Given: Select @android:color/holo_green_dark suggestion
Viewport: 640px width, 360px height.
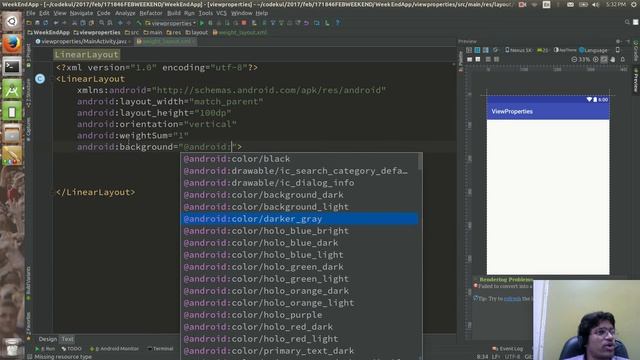Looking at the screenshot, I should (x=299, y=267).
